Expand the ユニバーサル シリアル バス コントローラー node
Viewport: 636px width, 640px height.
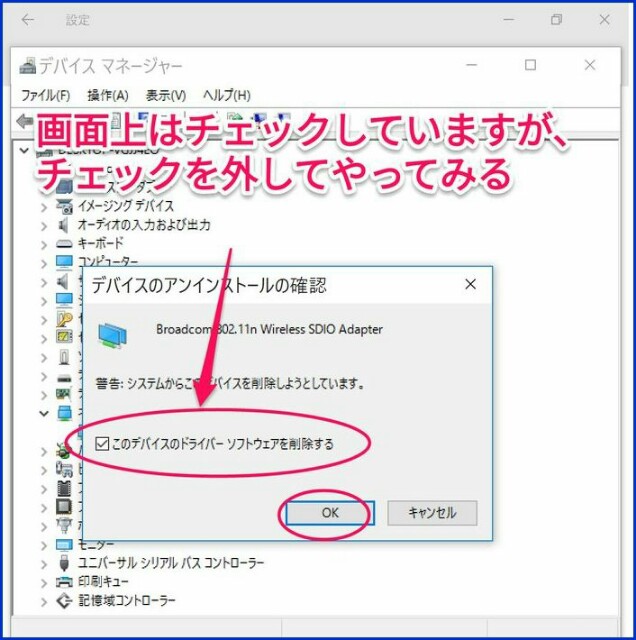pos(44,564)
